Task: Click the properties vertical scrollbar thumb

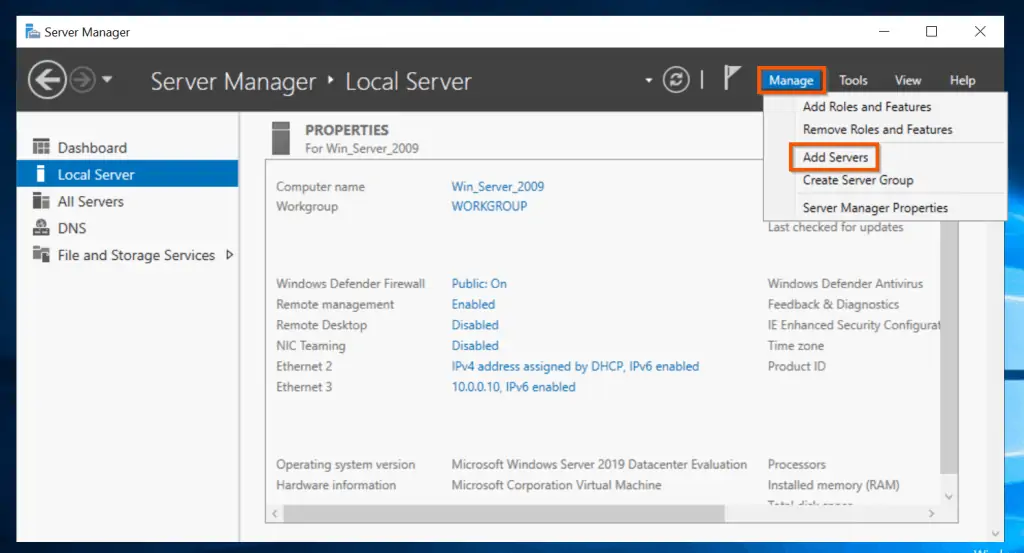Action: [x=948, y=347]
